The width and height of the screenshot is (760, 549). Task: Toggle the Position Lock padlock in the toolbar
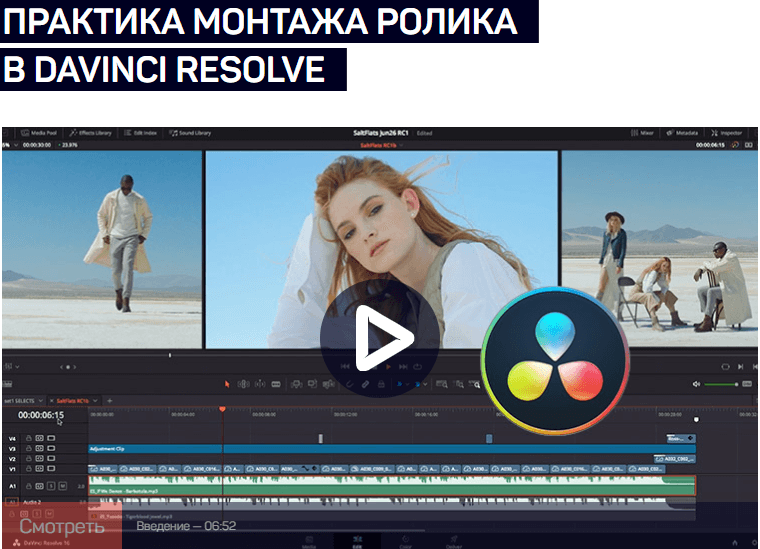pos(381,384)
